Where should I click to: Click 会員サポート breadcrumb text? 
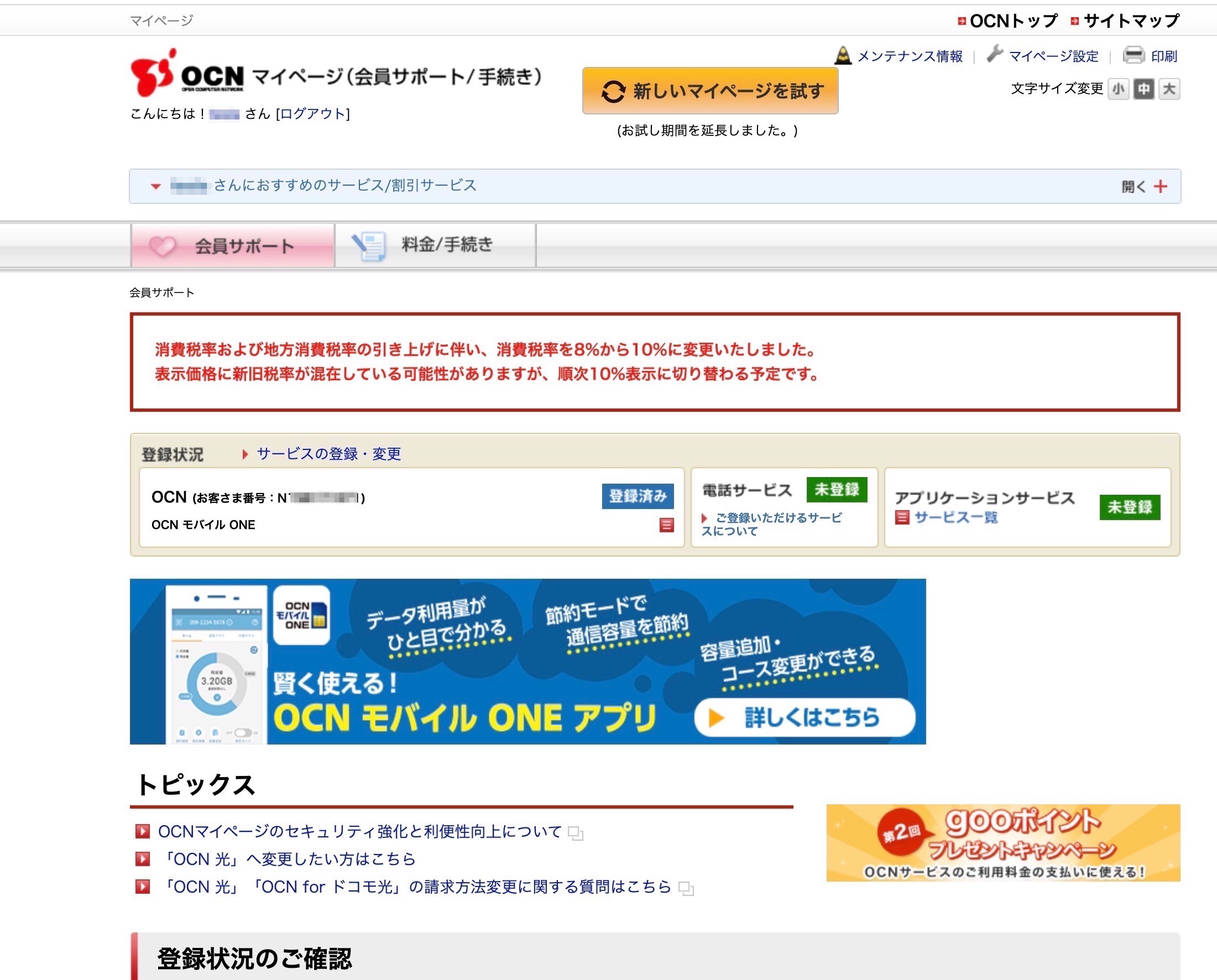(x=161, y=292)
